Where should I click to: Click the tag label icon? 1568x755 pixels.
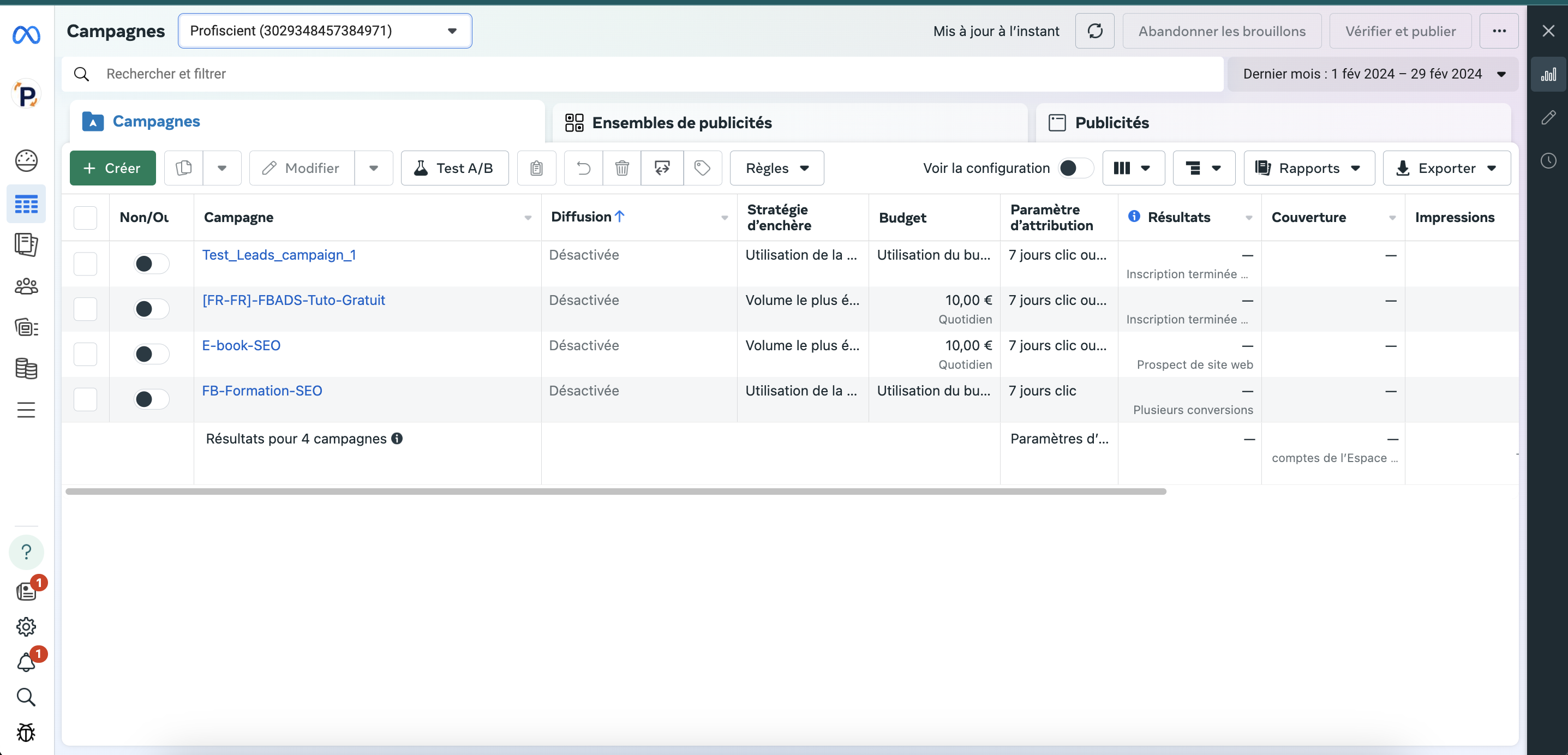[x=702, y=168]
